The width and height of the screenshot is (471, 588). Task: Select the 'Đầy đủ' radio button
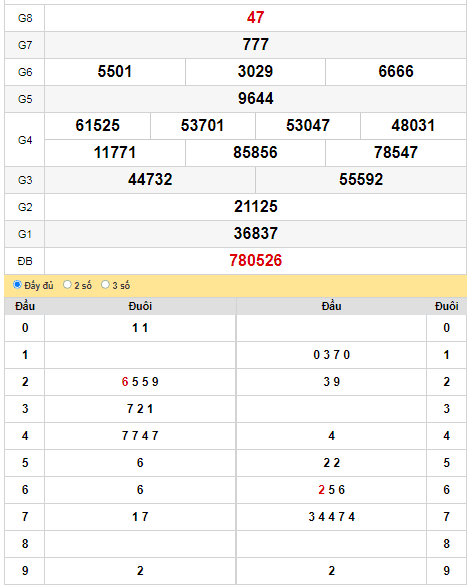(x=17, y=285)
